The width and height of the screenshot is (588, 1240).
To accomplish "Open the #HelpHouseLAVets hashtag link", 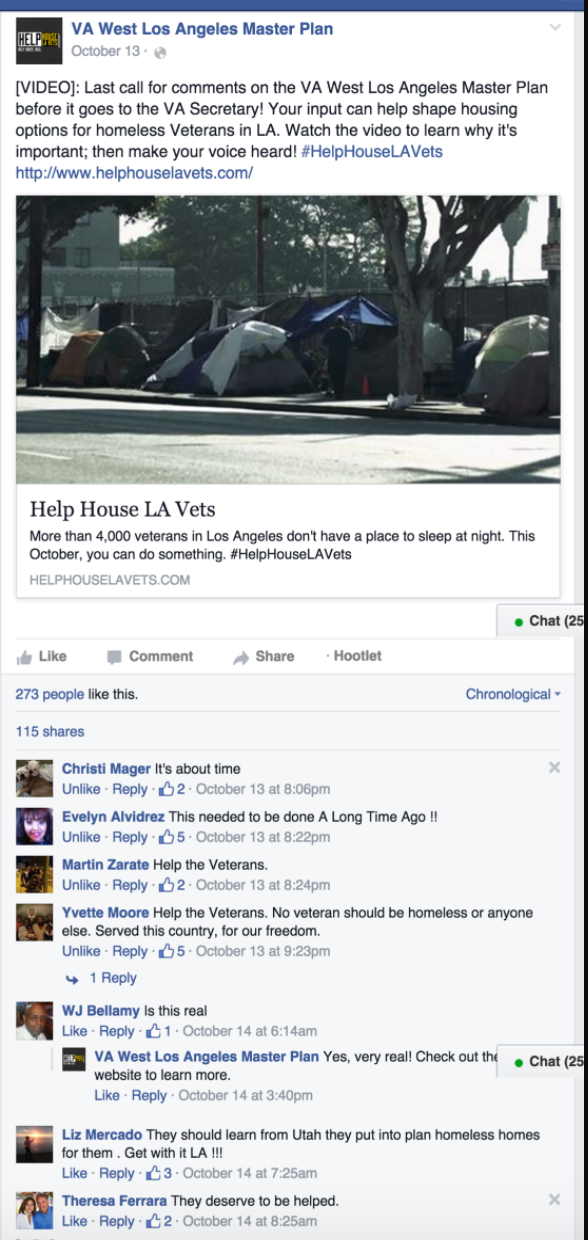I will pyautogui.click(x=372, y=152).
